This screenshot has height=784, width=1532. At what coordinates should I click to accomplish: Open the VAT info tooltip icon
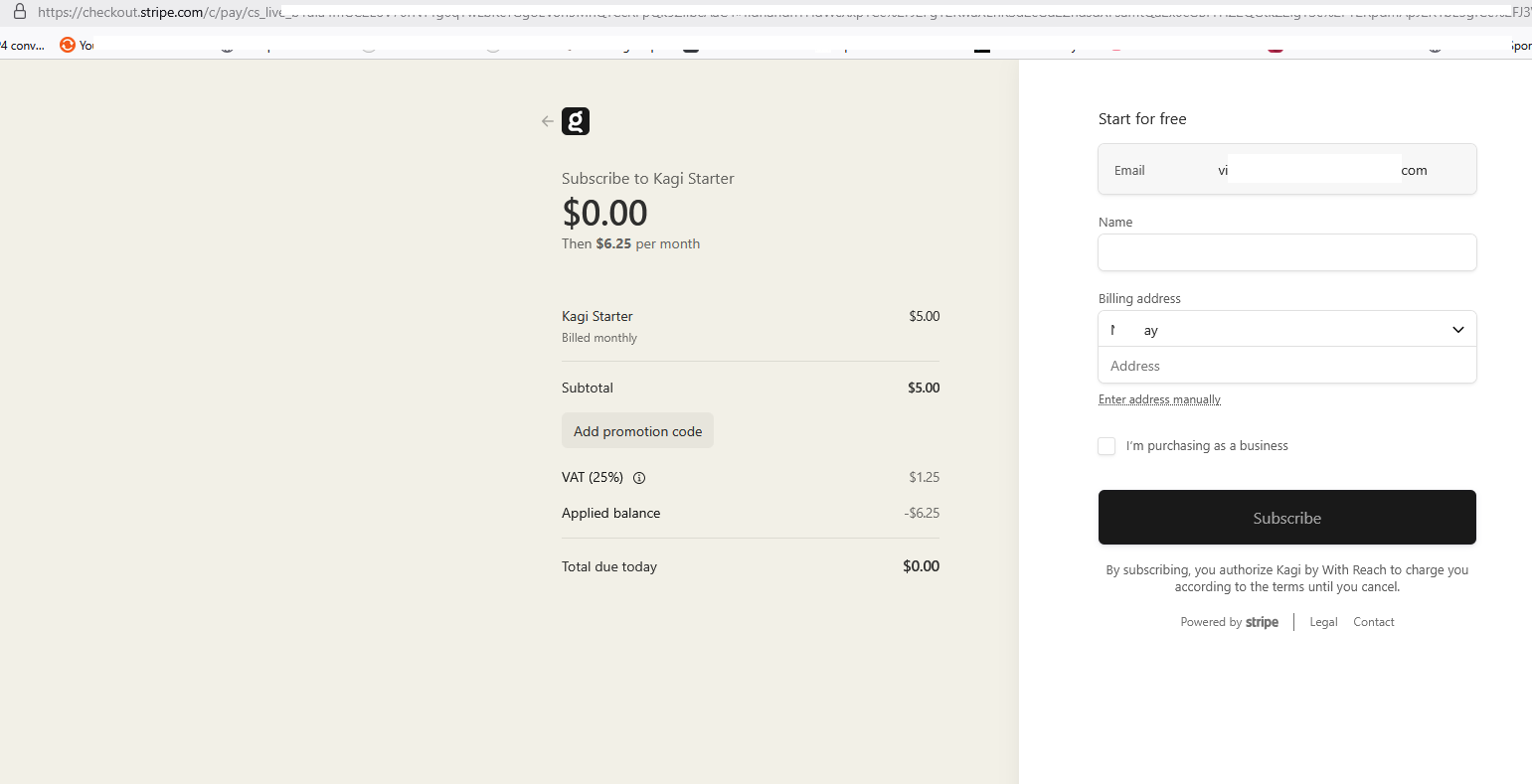click(x=639, y=478)
